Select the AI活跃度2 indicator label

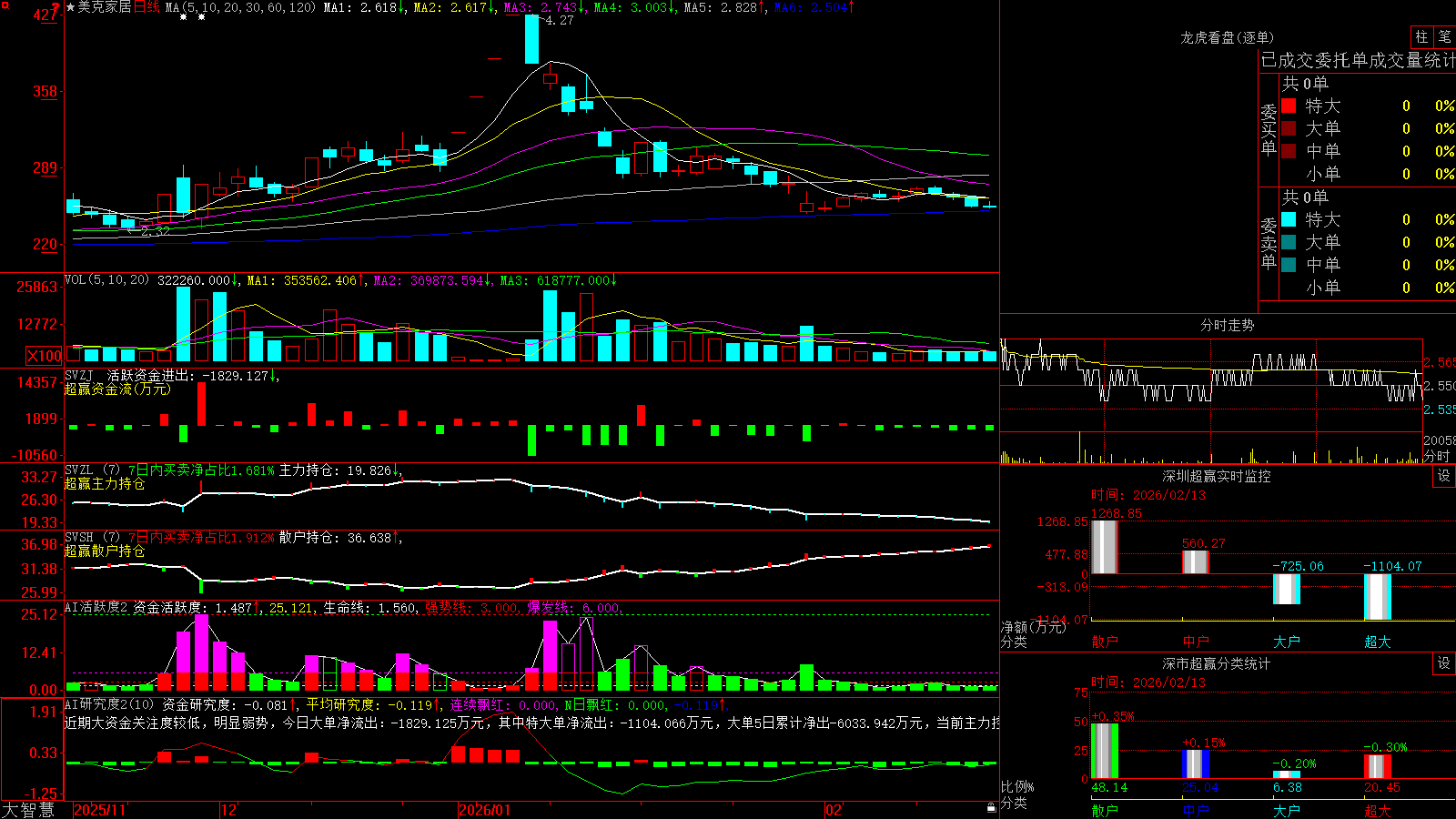(x=96, y=608)
